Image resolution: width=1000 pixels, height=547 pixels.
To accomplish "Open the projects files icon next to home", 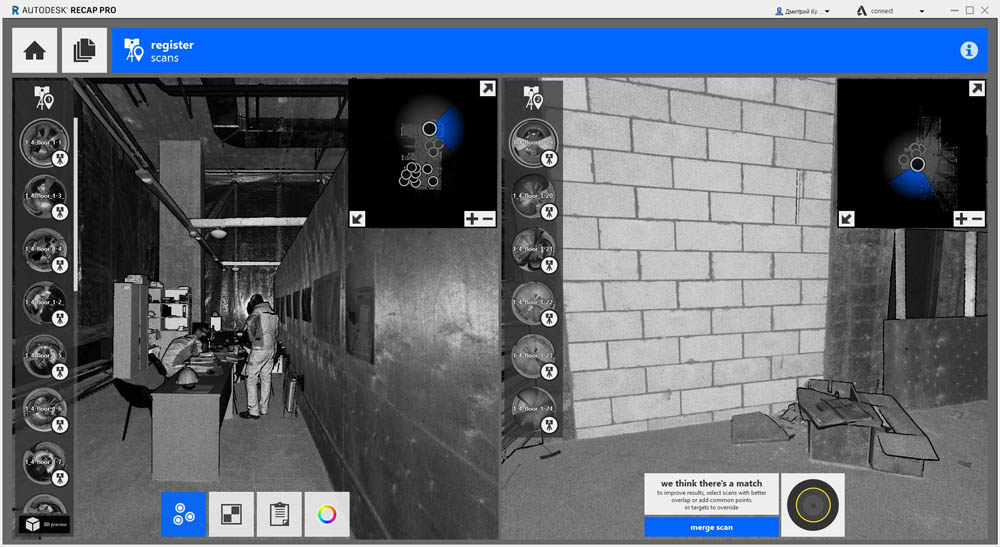I will coord(84,50).
